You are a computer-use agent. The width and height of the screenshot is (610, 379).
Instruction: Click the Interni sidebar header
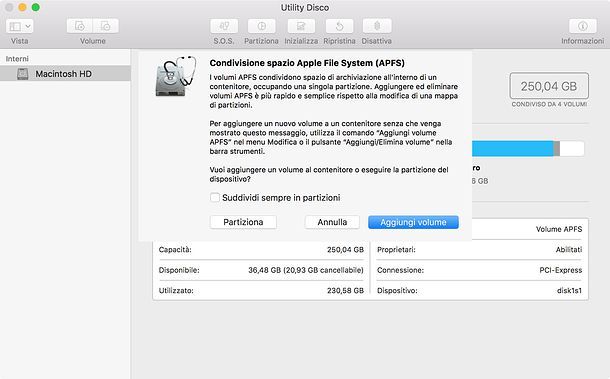pyautogui.click(x=17, y=59)
